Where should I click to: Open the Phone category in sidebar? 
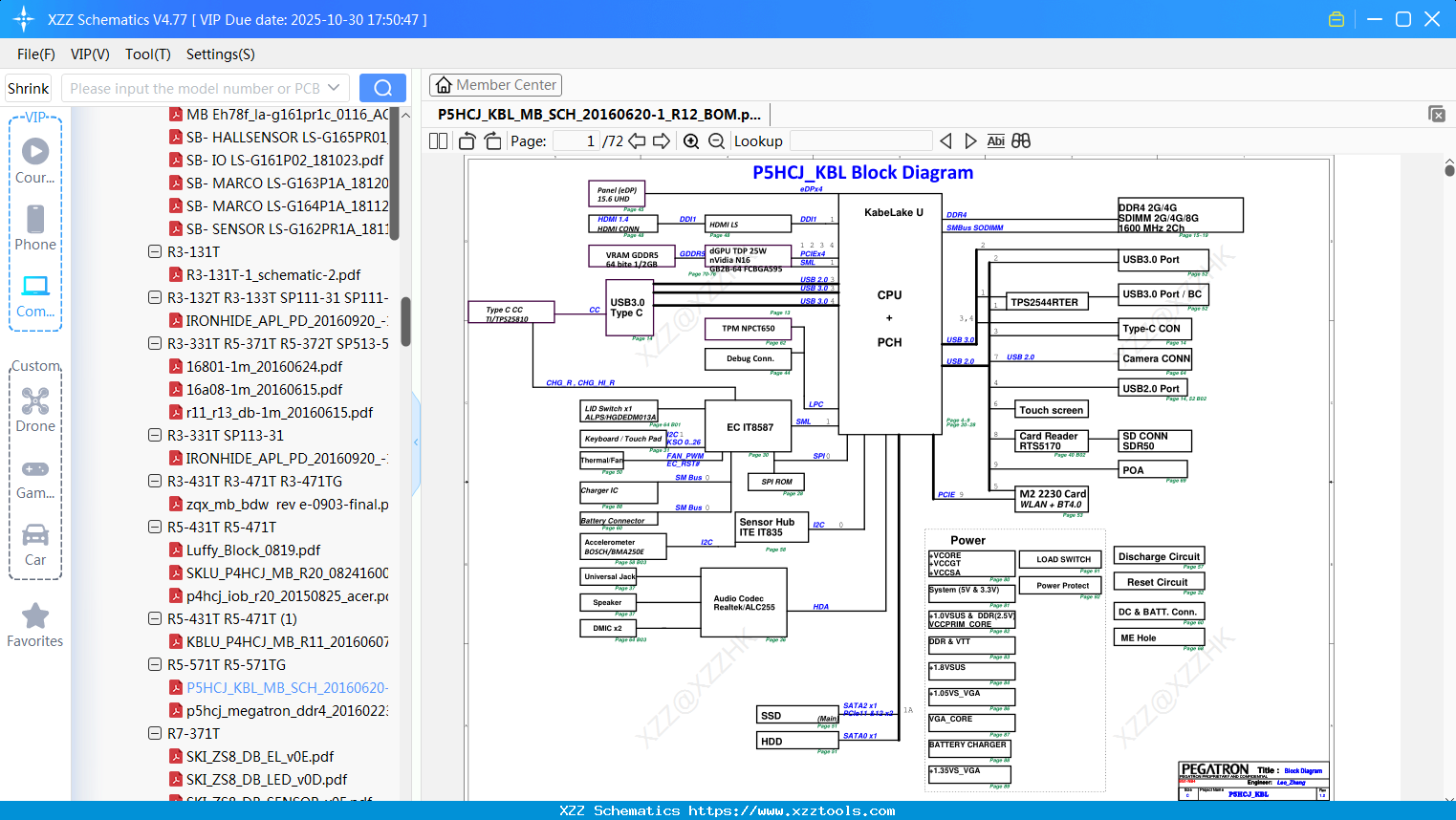coord(35,228)
